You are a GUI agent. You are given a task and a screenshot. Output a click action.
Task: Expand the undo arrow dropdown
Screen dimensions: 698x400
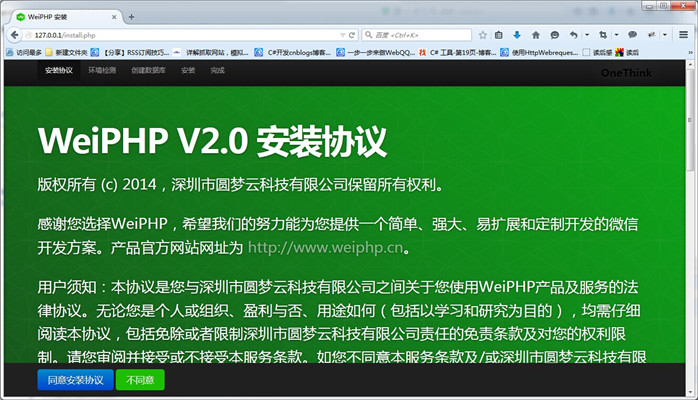(x=587, y=35)
